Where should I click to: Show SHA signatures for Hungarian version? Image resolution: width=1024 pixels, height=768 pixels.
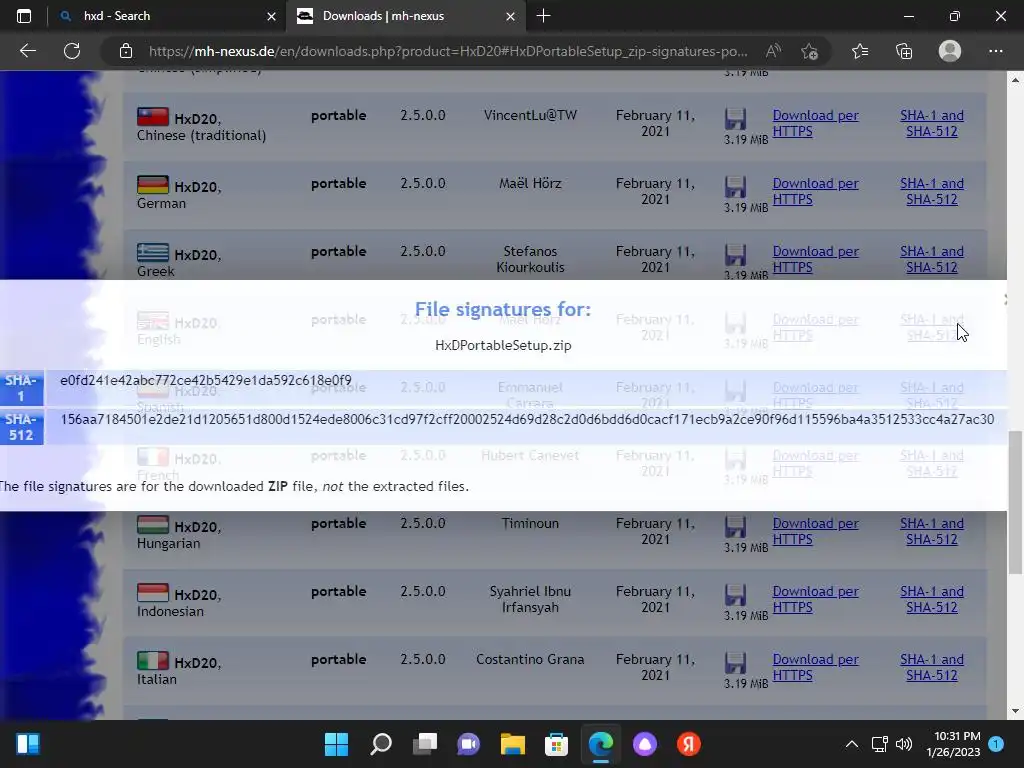click(932, 531)
